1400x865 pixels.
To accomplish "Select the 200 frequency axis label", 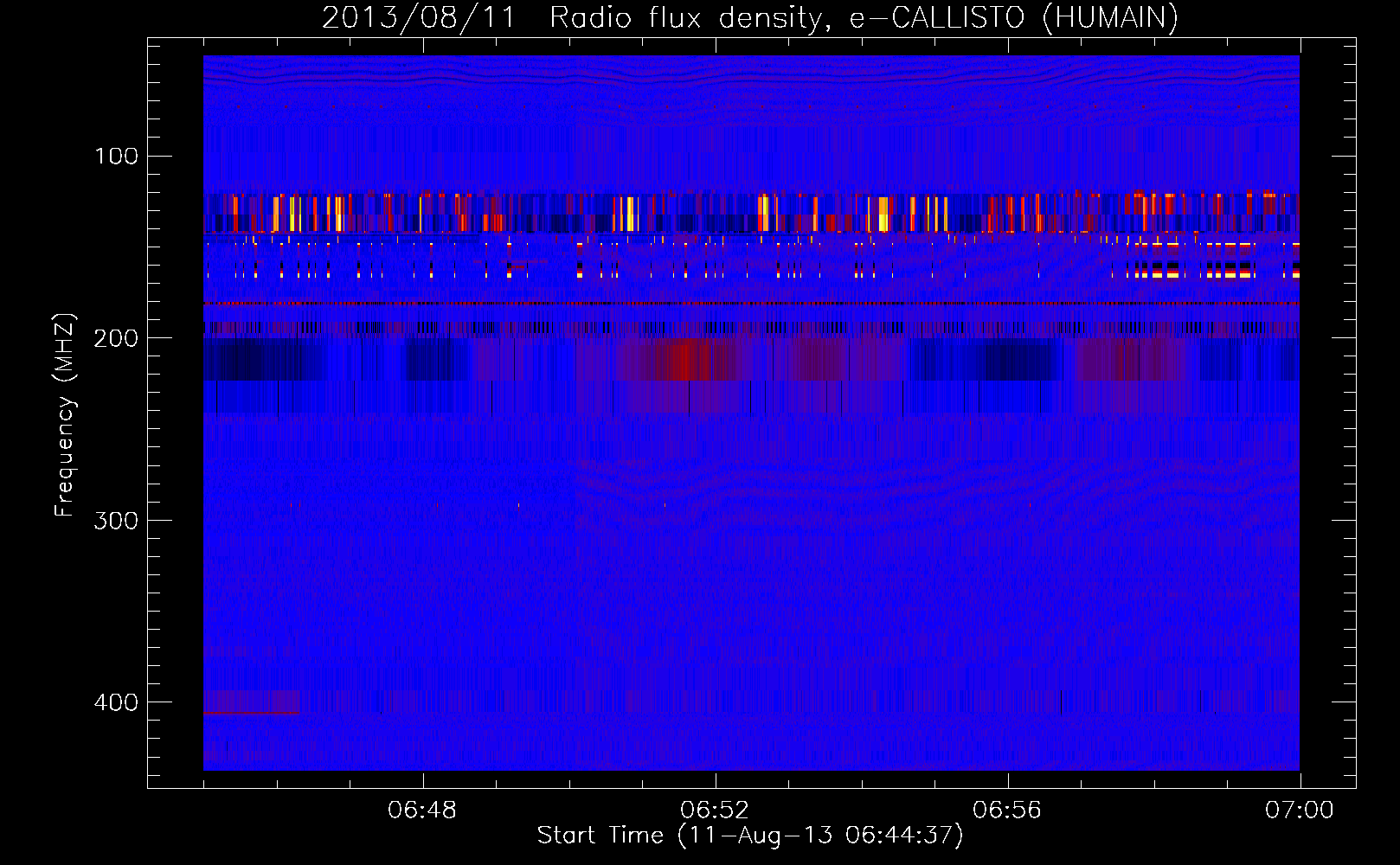I will [x=117, y=338].
